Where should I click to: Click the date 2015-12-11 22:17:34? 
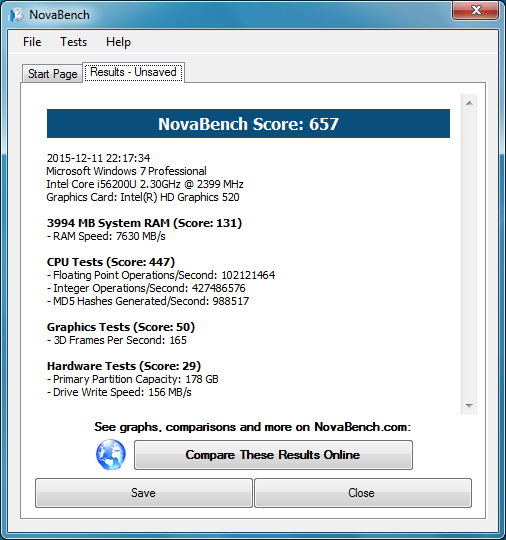[99, 158]
